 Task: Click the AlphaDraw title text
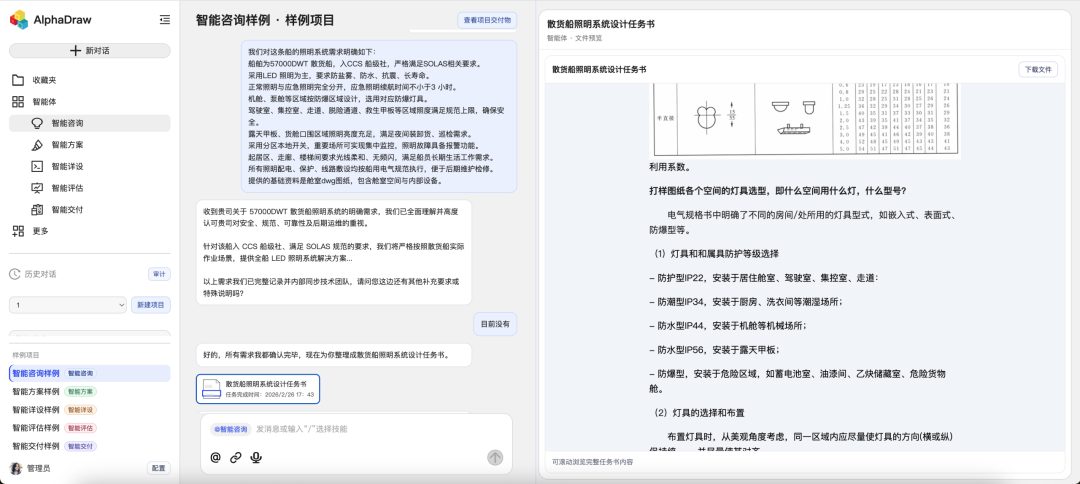pos(63,20)
